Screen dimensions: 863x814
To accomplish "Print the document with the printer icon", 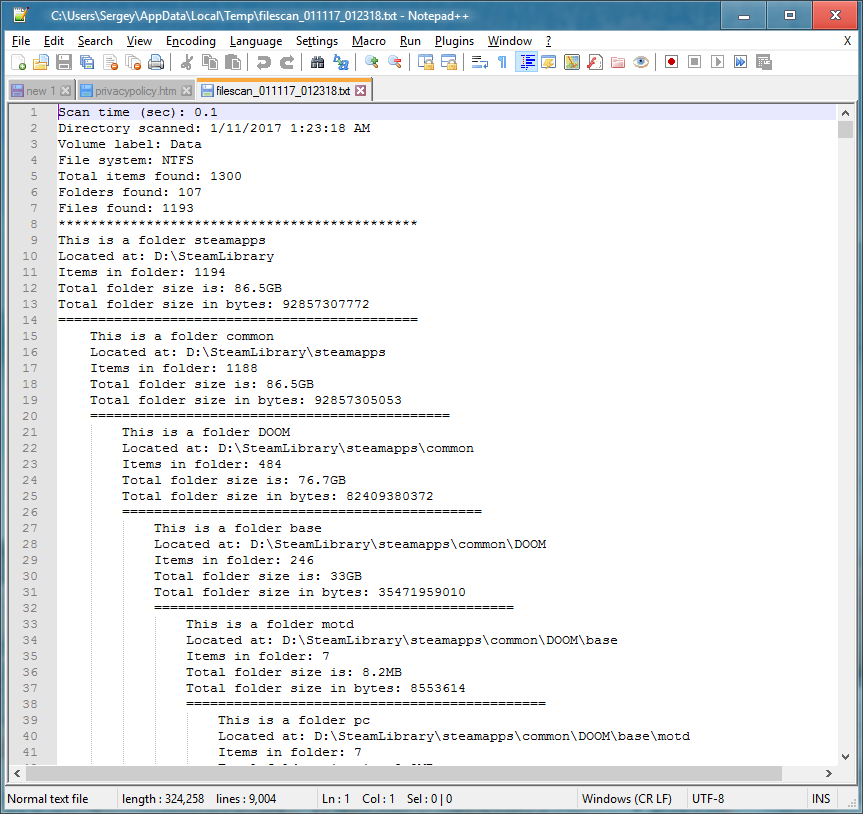I will pos(156,62).
